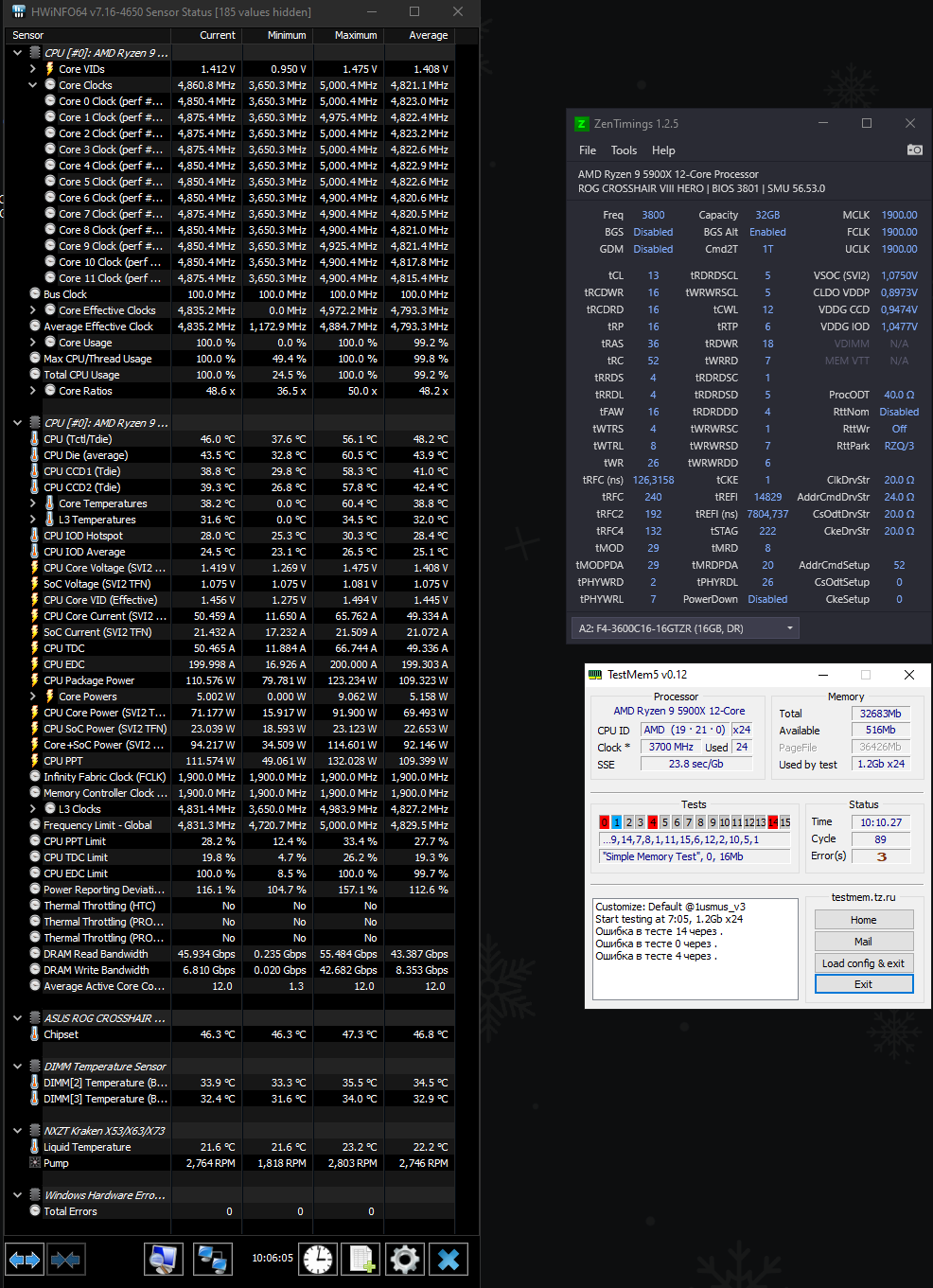Screen dimensions: 933x1288
Task: Click red test box 0 in TestMem5
Action: point(605,822)
